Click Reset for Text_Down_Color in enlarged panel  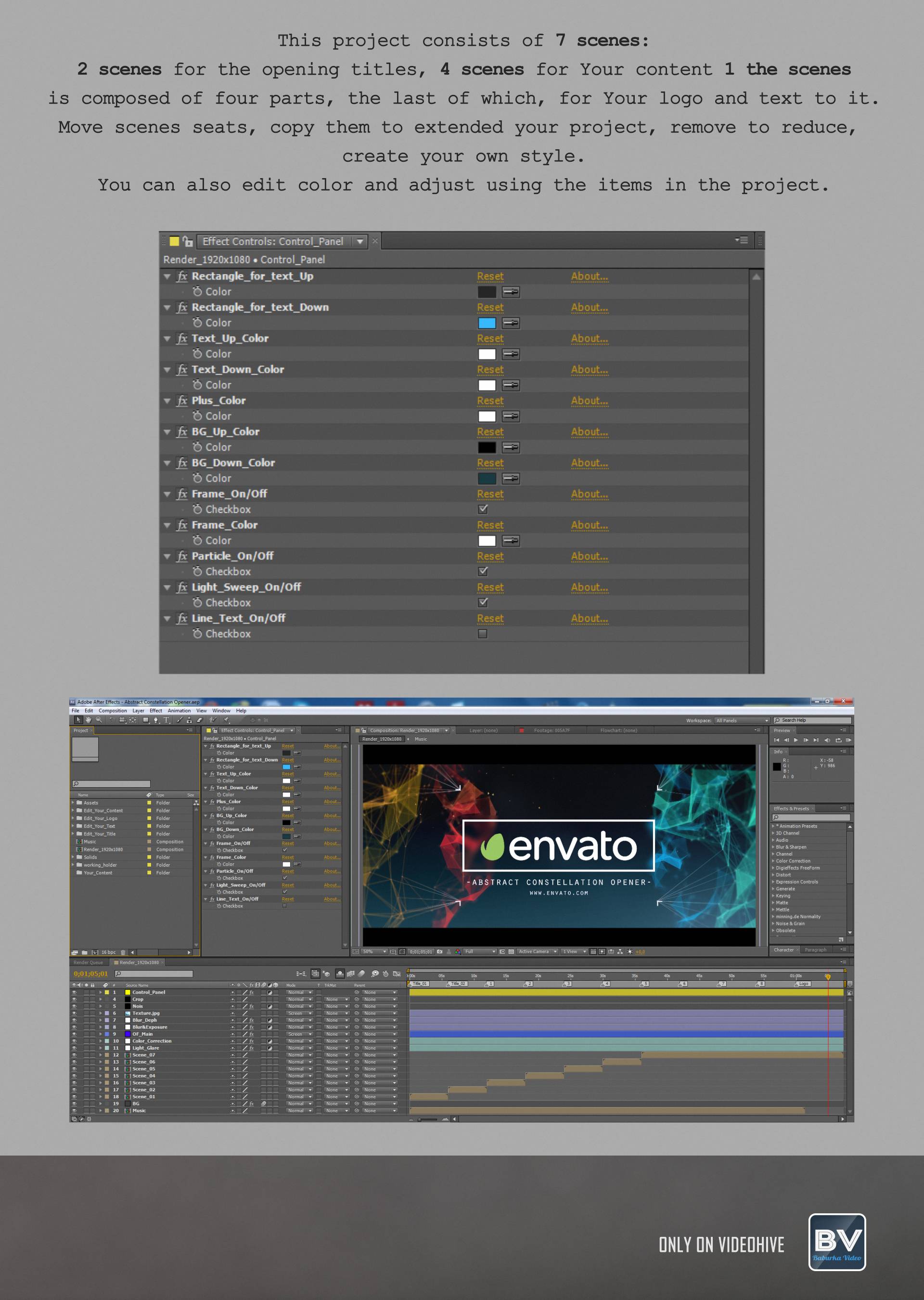(x=490, y=370)
